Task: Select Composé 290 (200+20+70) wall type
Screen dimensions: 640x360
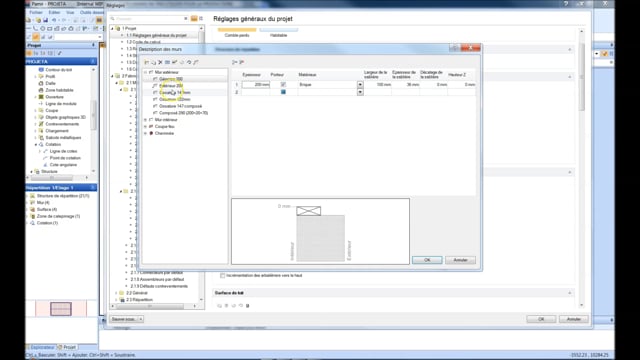Action: (x=183, y=113)
